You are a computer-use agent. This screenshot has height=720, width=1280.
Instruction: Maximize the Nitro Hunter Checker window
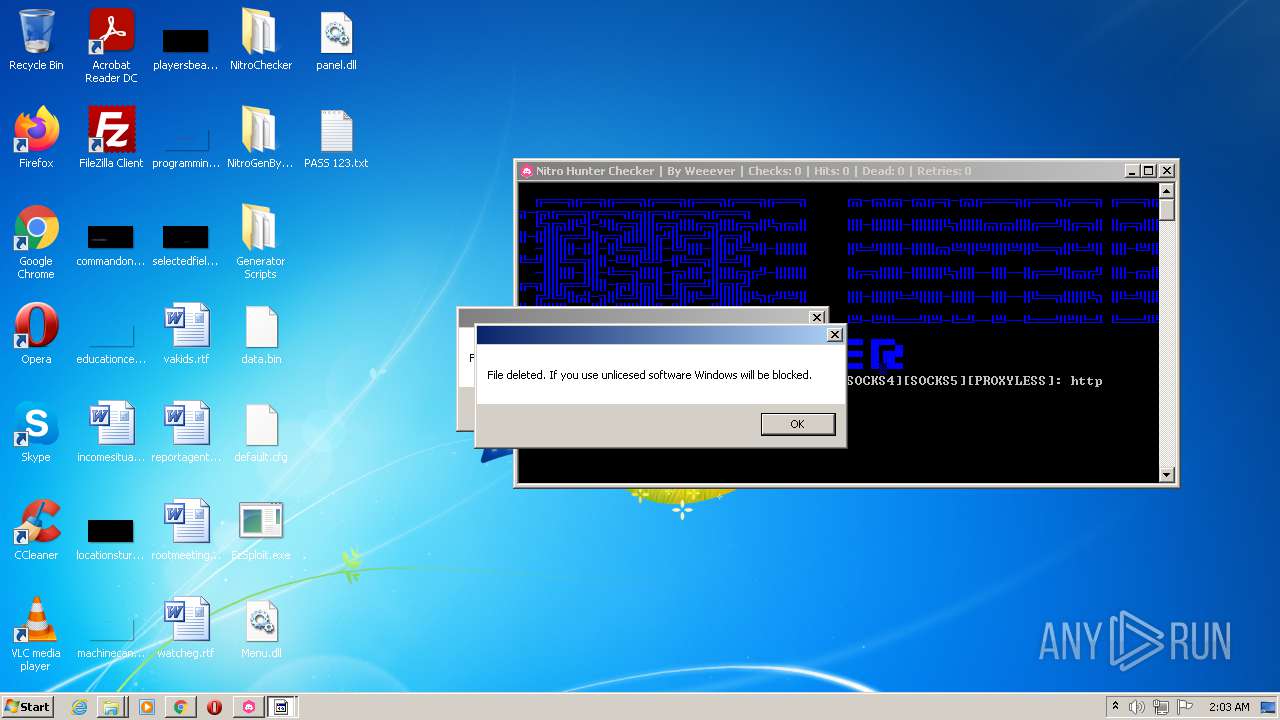click(1149, 171)
